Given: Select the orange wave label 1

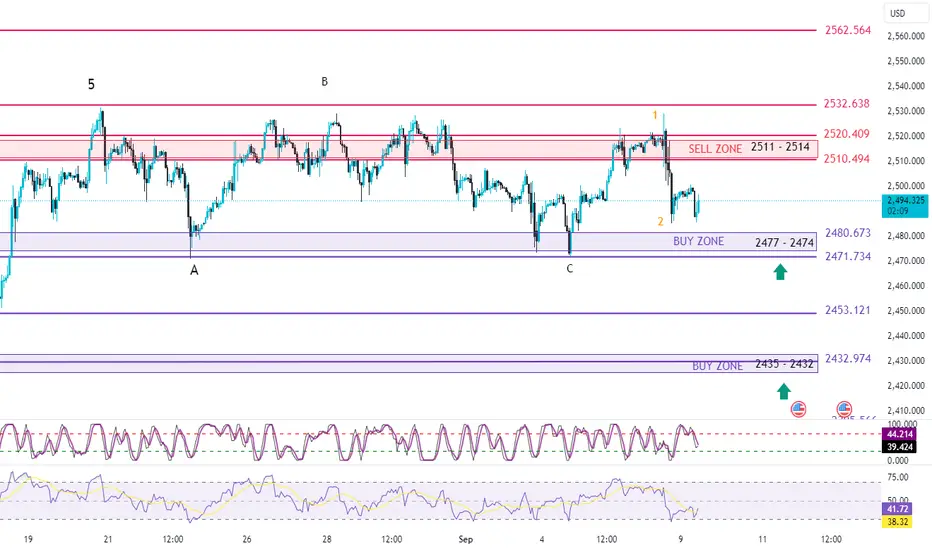Looking at the screenshot, I should [x=655, y=115].
